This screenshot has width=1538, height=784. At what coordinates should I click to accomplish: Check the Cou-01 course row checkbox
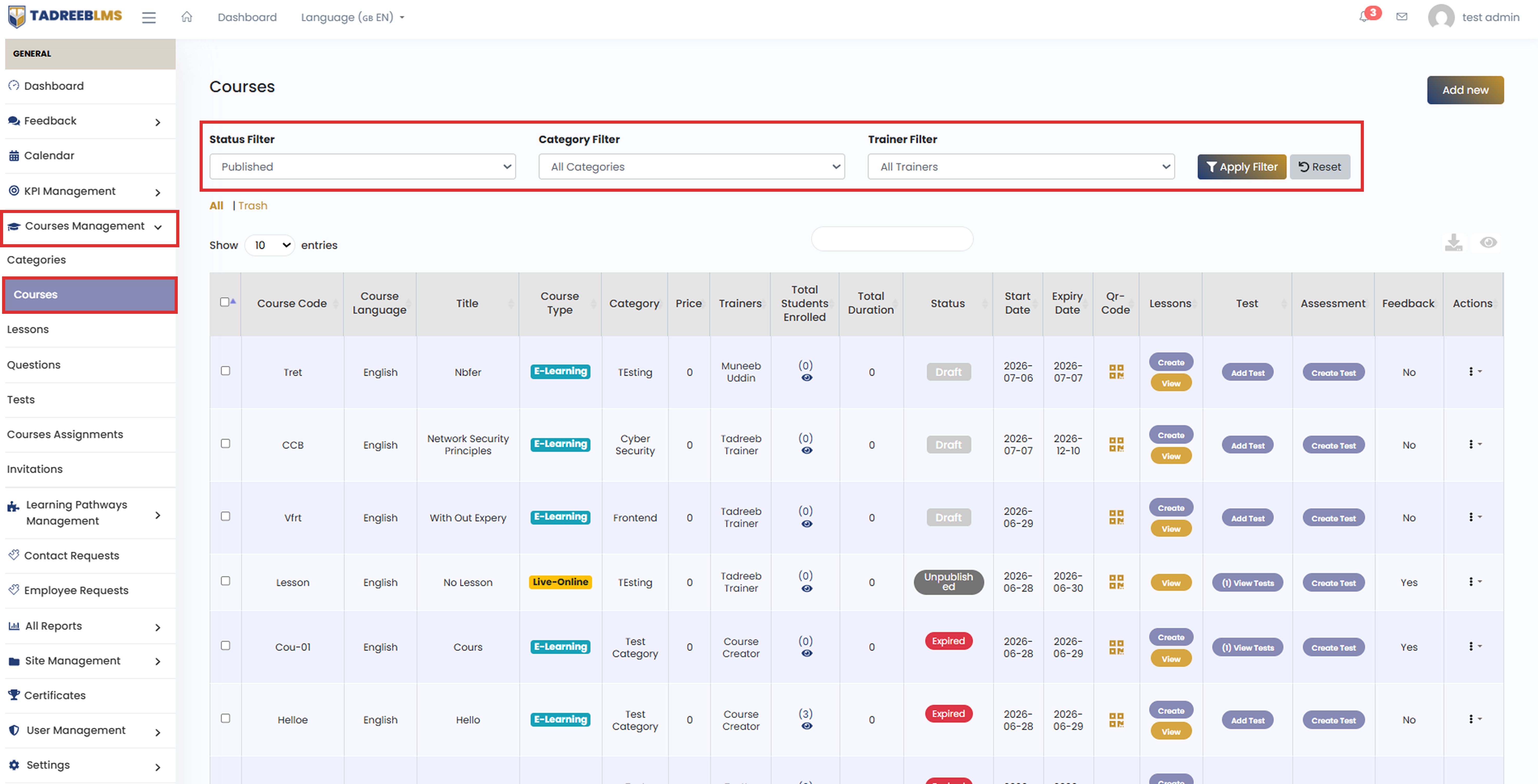coord(225,646)
